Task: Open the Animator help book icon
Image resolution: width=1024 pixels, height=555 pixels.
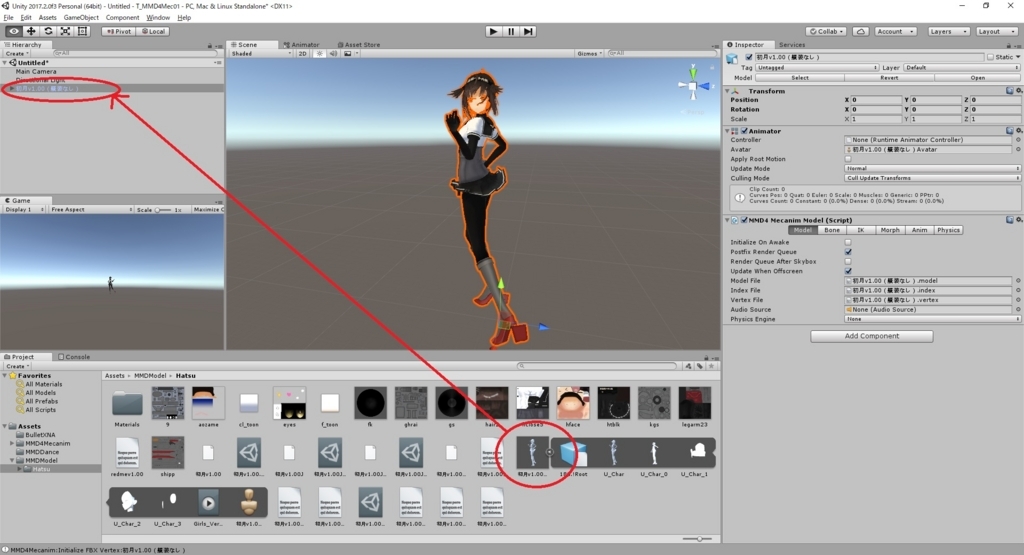Action: 1010,131
